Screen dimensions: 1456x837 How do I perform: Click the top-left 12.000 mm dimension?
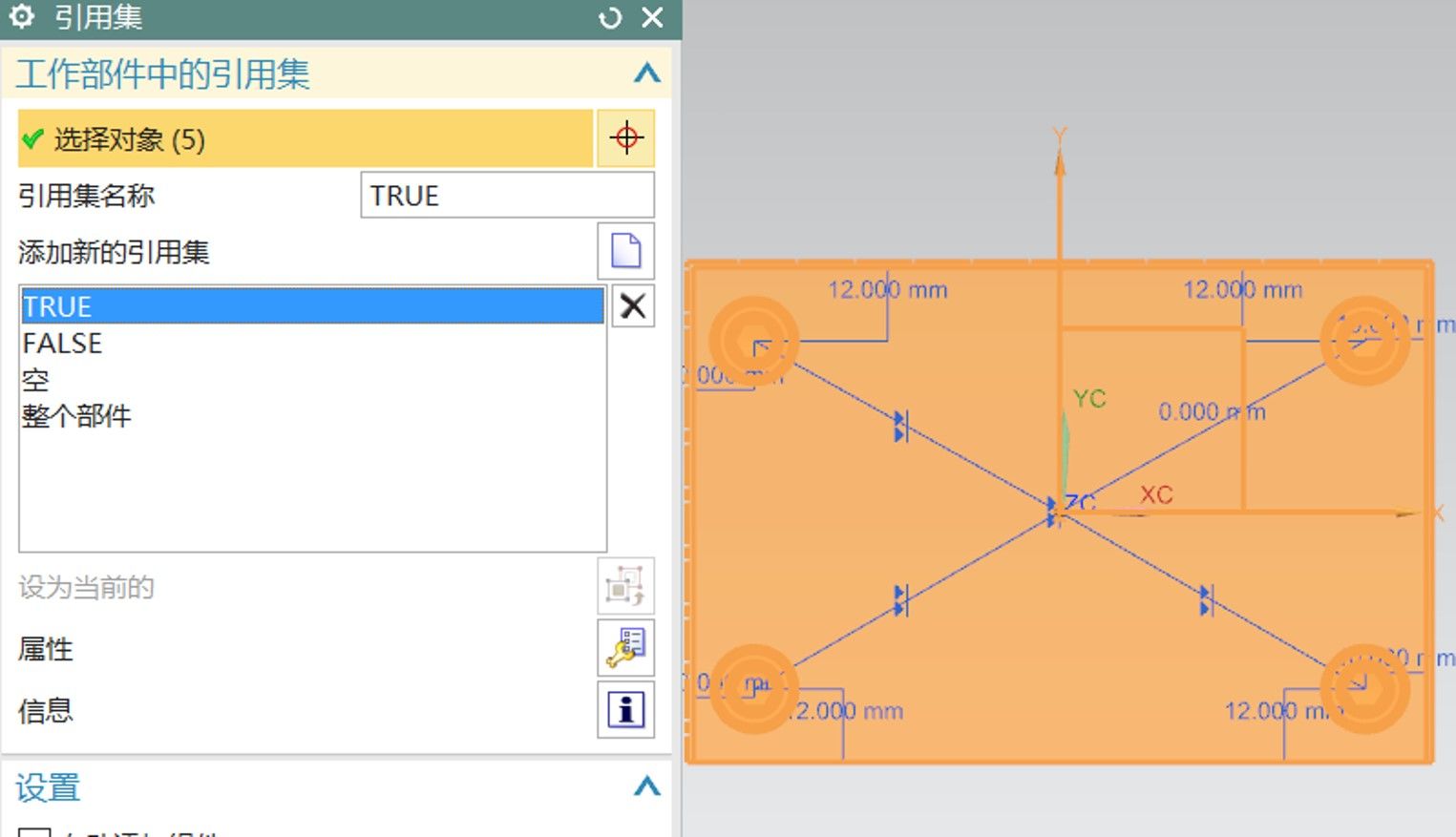pos(887,290)
